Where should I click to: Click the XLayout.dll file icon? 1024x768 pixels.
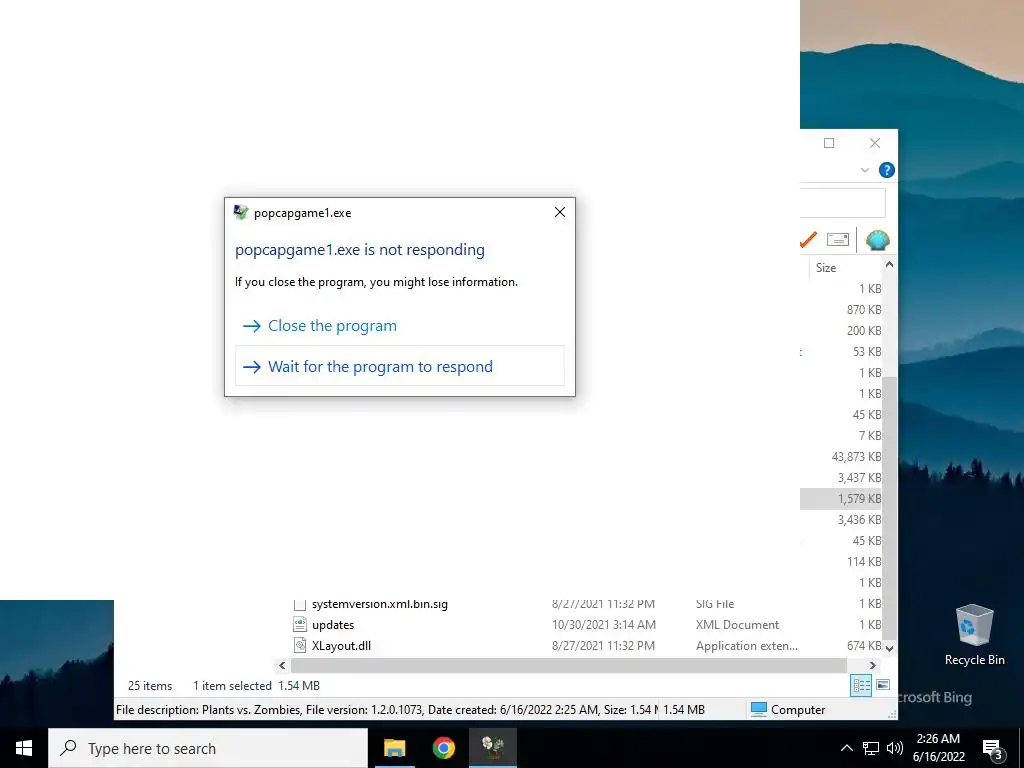300,646
